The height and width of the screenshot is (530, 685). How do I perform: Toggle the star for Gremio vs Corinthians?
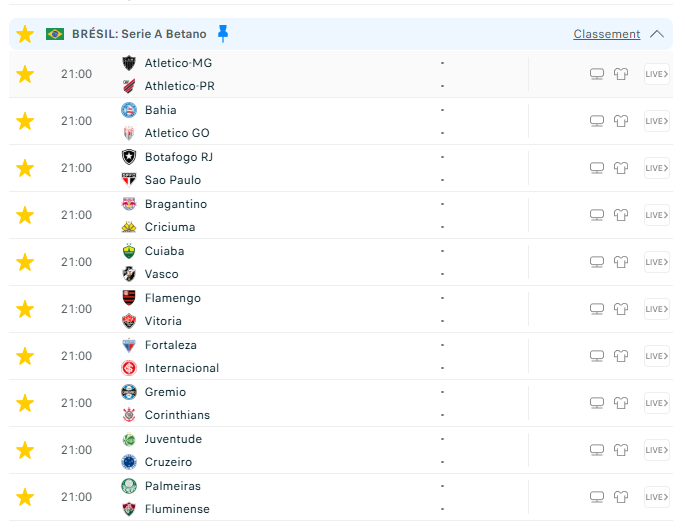tap(25, 403)
